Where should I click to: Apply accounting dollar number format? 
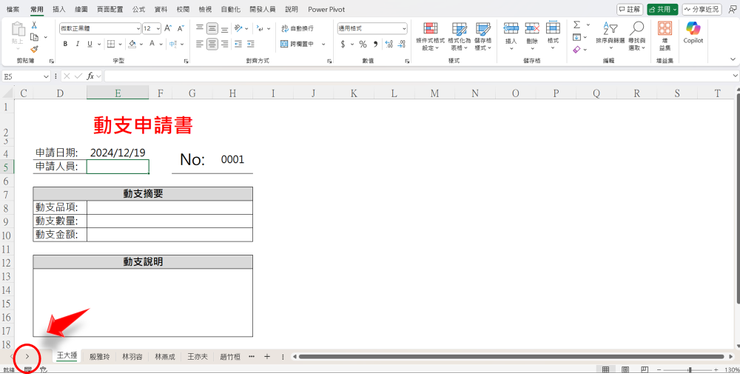pyautogui.click(x=344, y=44)
